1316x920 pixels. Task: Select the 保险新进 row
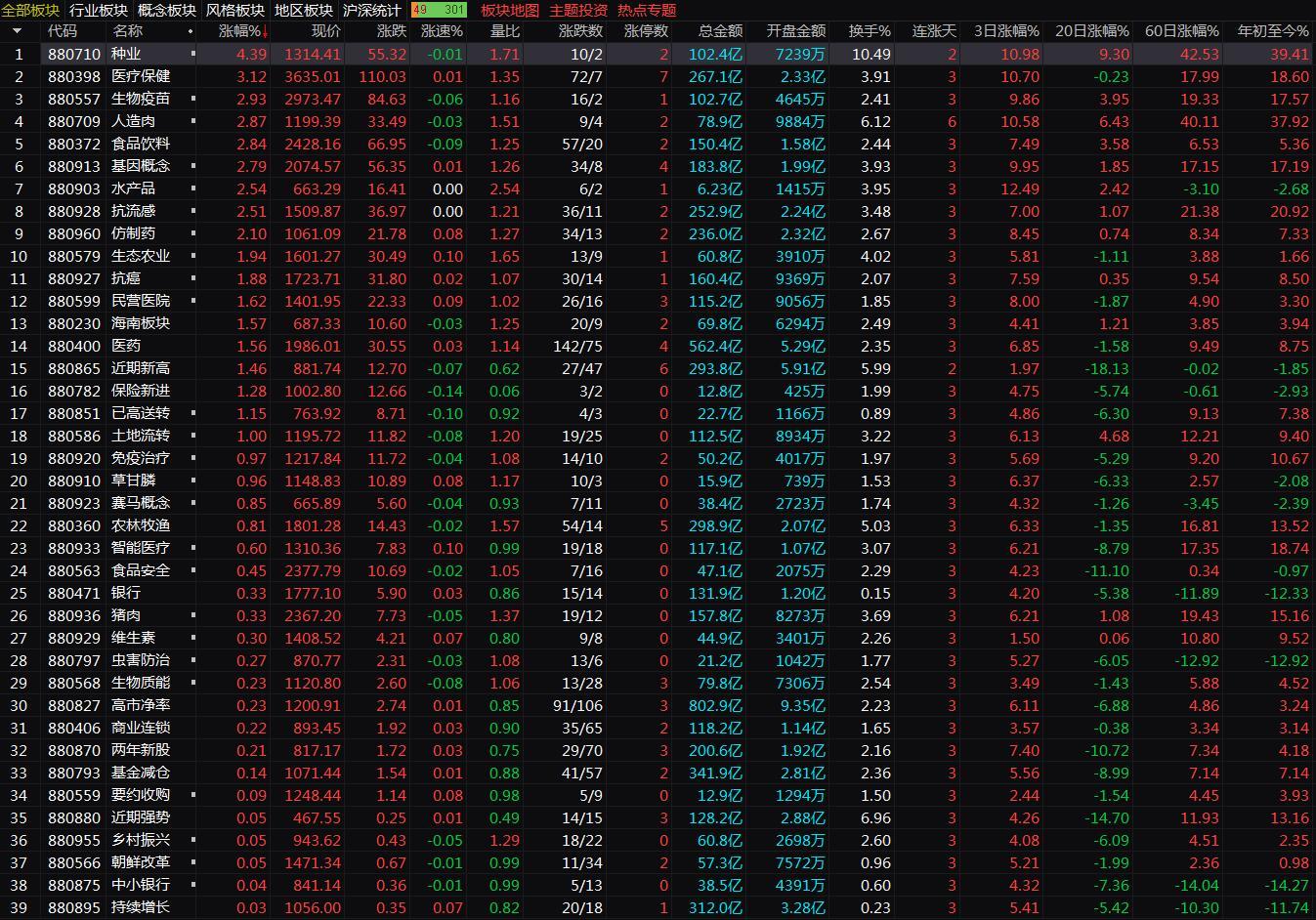[658, 391]
